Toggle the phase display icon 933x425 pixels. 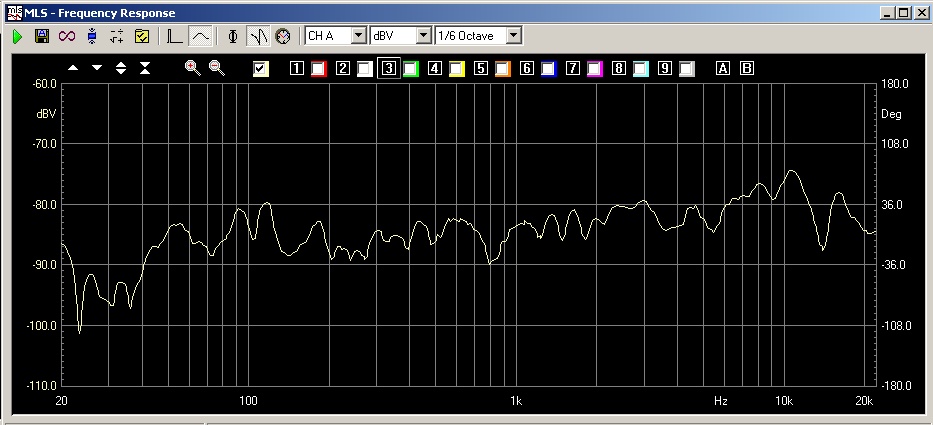[x=233, y=36]
